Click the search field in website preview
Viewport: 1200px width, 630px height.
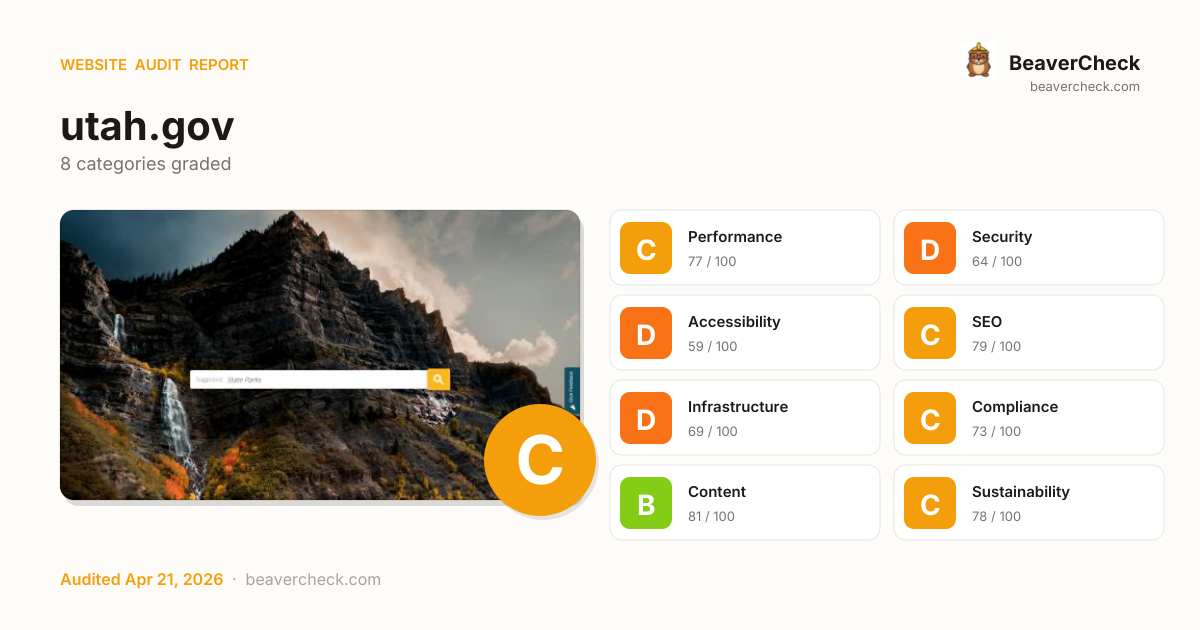[x=308, y=380]
